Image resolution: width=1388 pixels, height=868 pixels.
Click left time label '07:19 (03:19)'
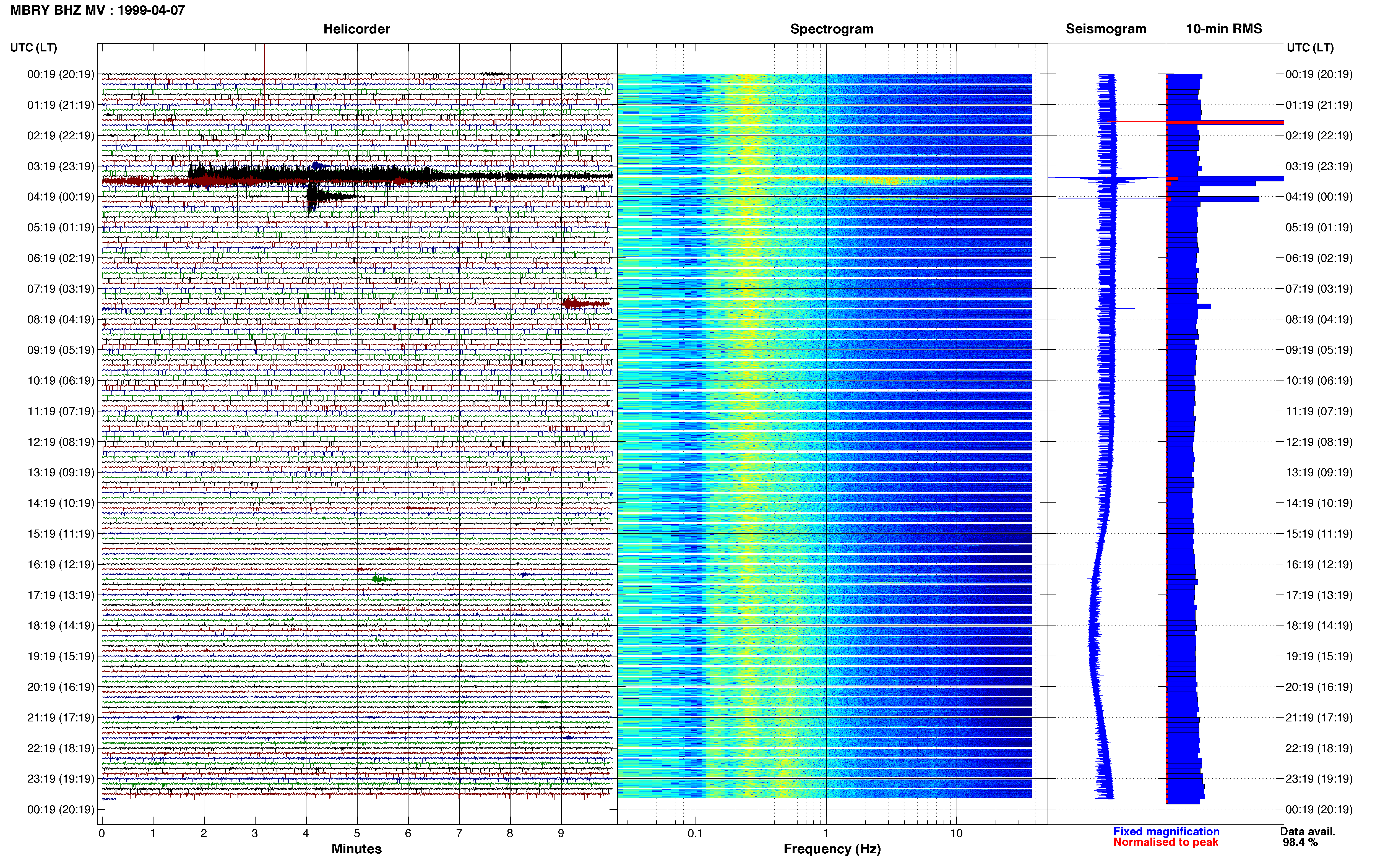(x=60, y=289)
